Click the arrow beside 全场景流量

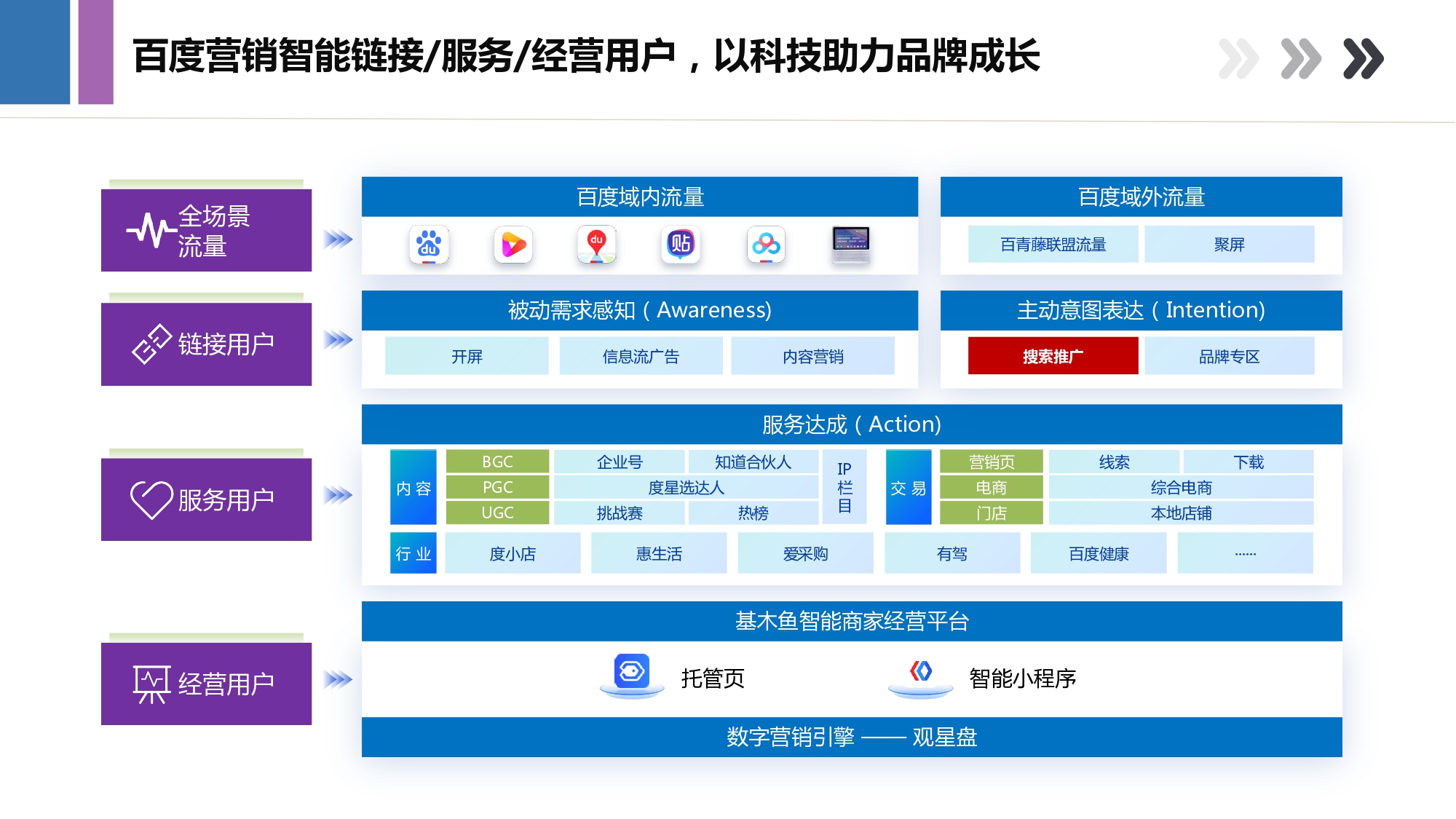[x=339, y=239]
